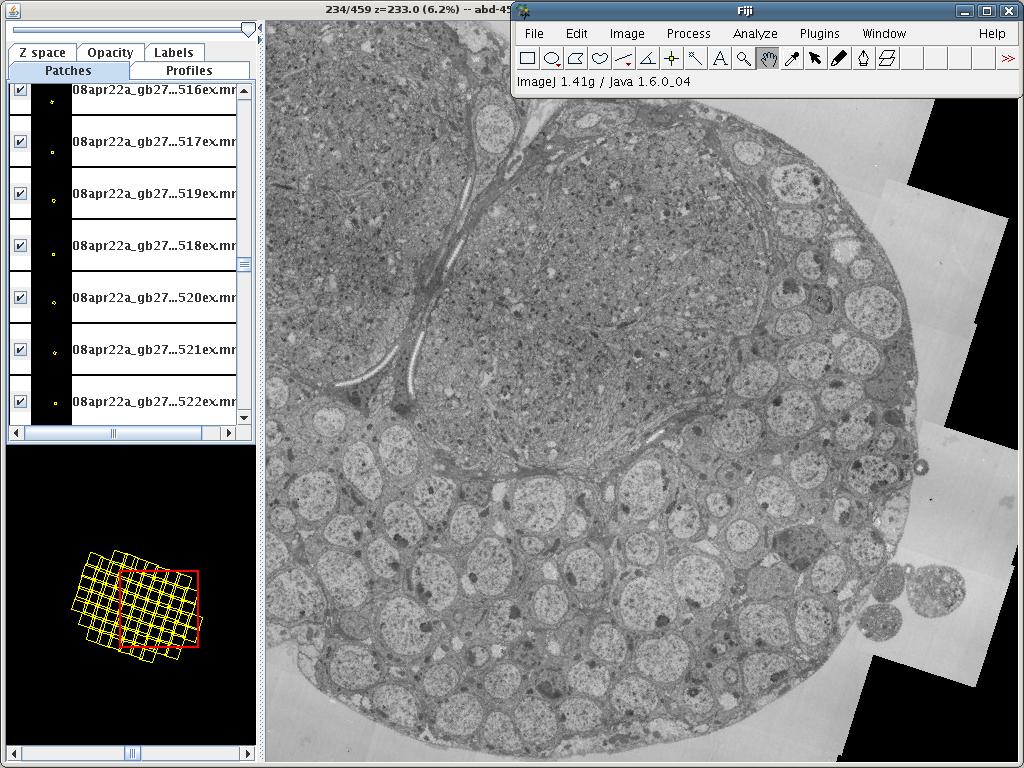The height and width of the screenshot is (768, 1024).
Task: Select the Rectangle selection tool
Action: [x=527, y=59]
